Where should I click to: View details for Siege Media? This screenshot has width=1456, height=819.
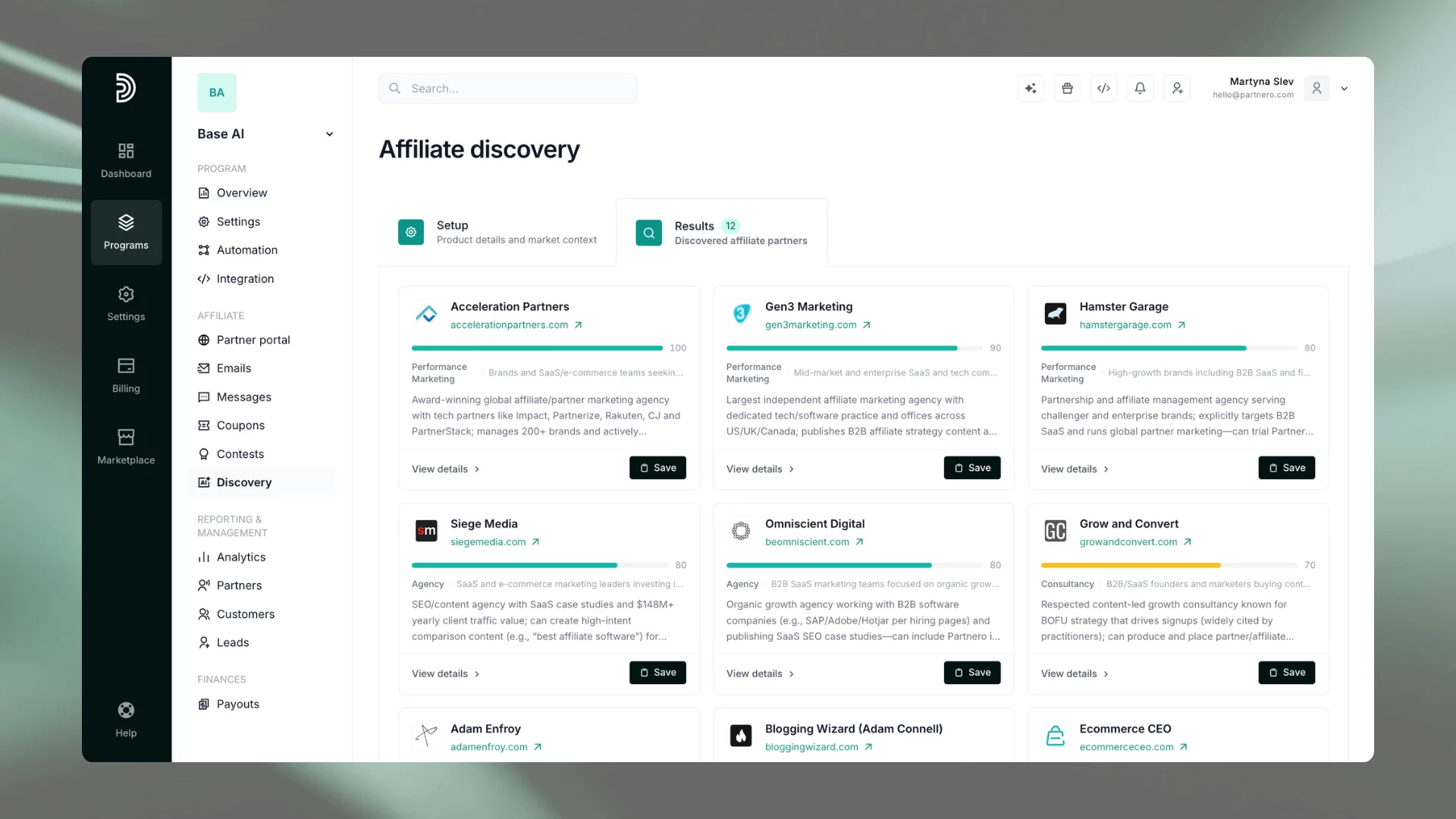[446, 674]
